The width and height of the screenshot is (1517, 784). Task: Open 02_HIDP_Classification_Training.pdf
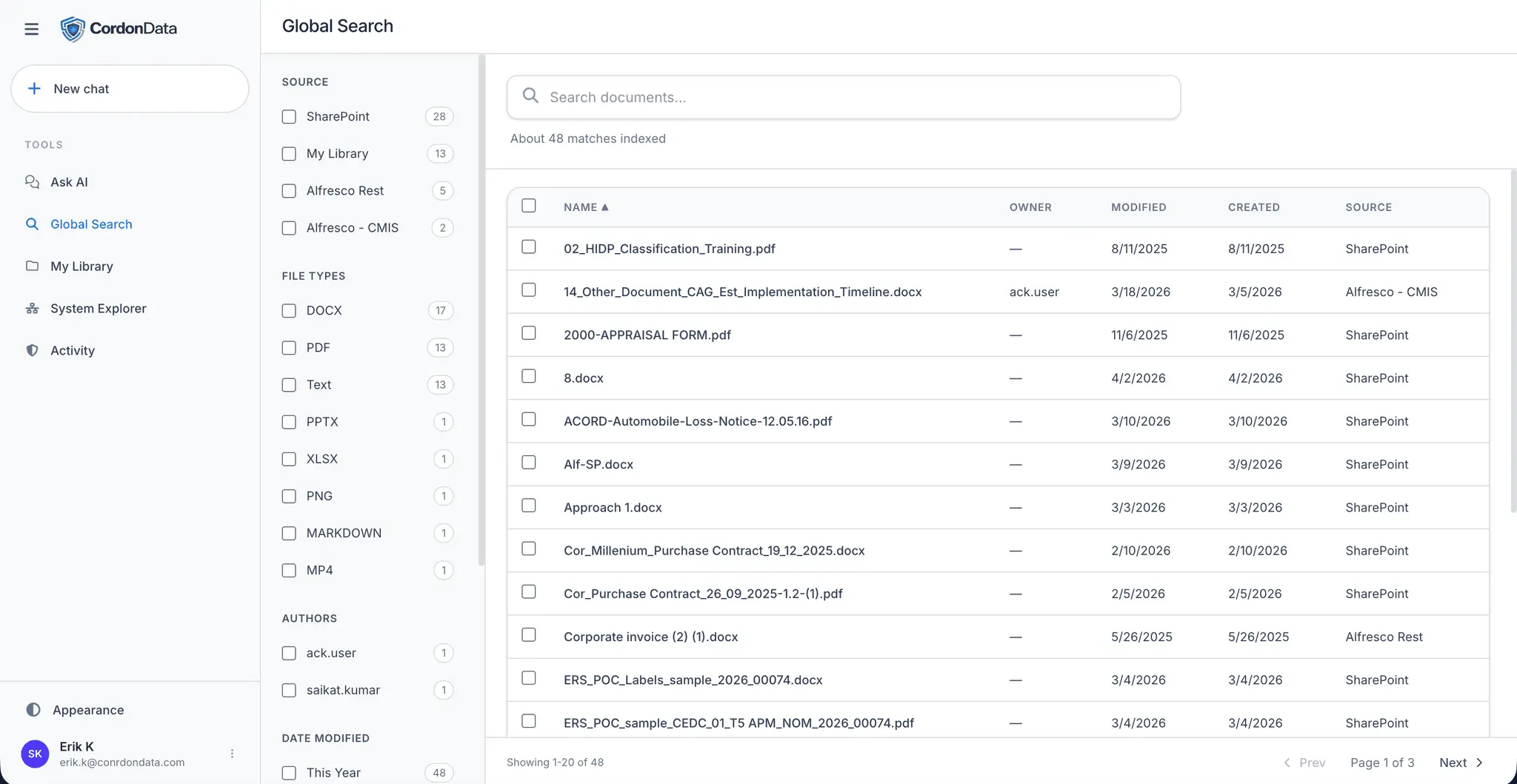(x=669, y=249)
